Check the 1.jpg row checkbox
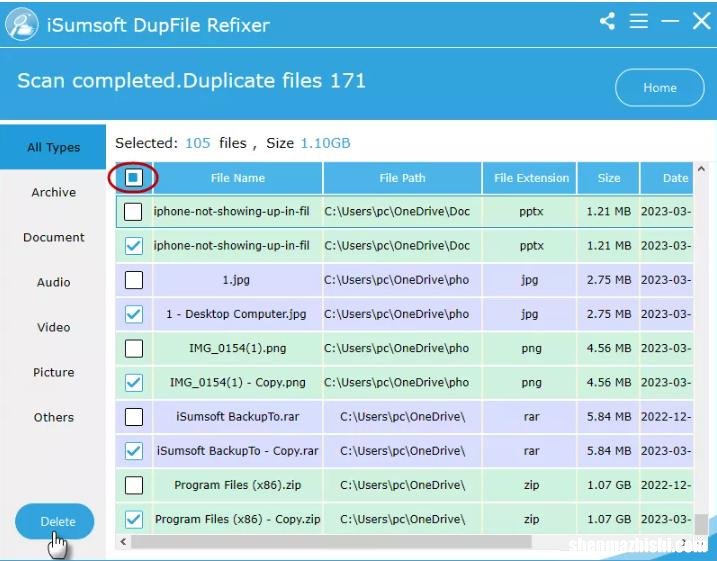This screenshot has width=717, height=561. 133,280
